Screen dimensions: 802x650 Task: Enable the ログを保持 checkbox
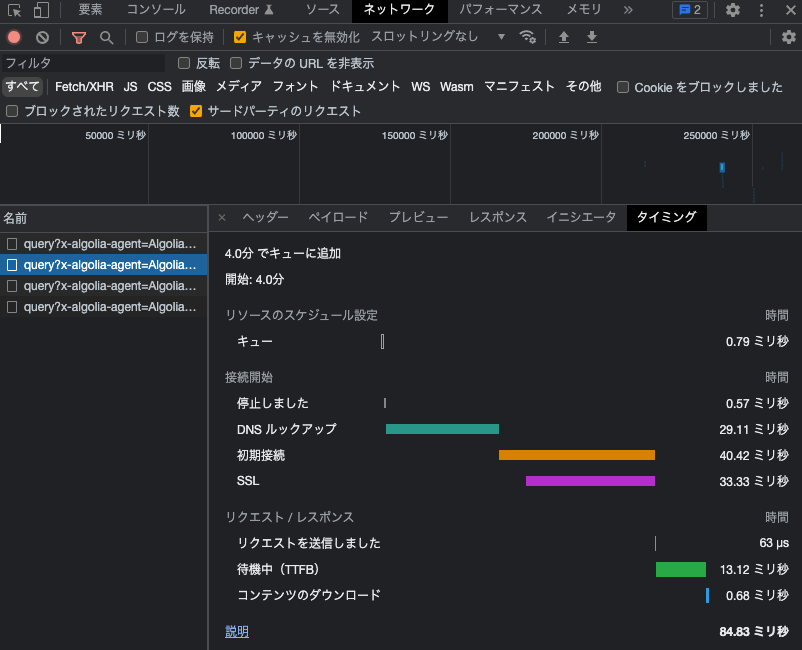point(142,37)
